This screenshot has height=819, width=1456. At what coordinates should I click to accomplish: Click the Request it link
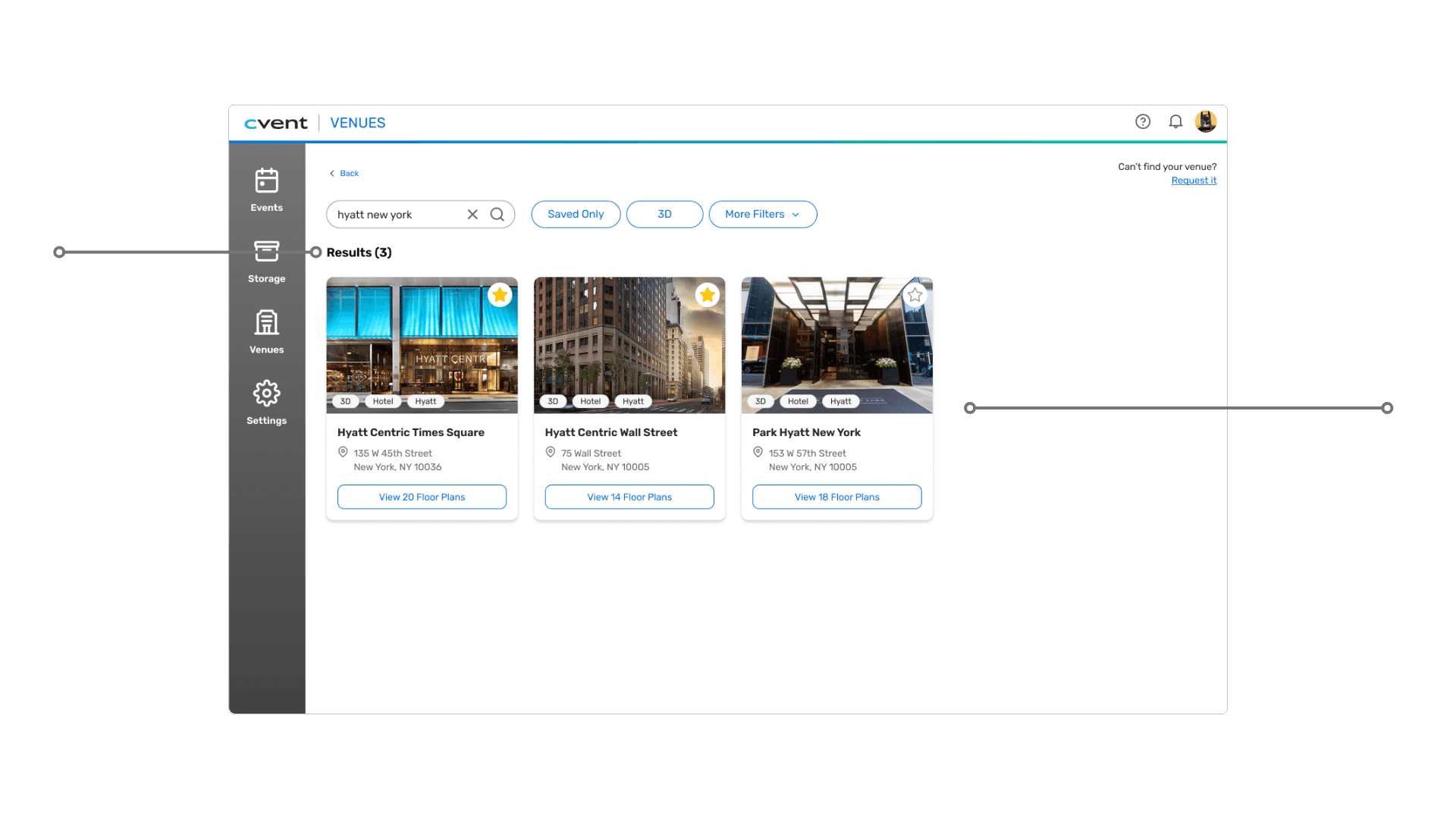pos(1194,180)
